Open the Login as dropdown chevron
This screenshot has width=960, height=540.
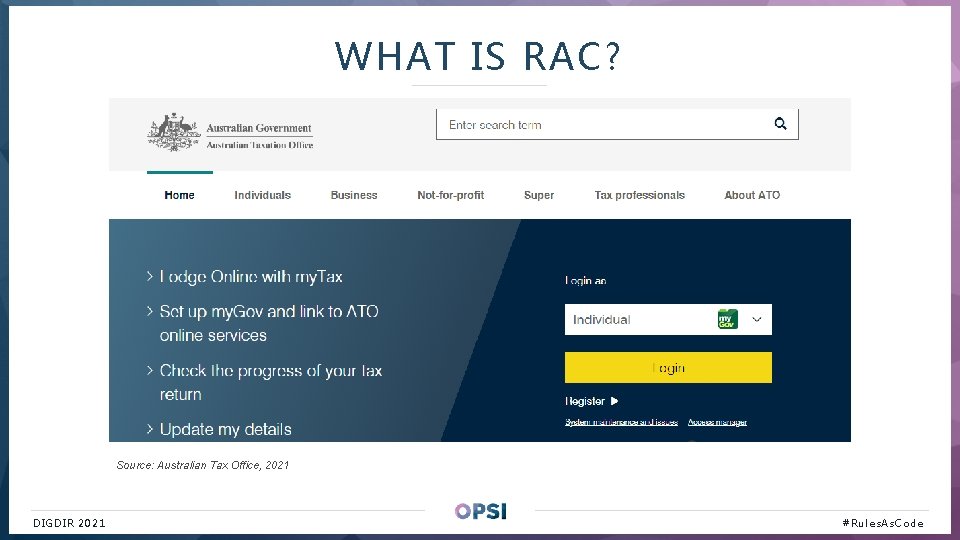pos(757,320)
